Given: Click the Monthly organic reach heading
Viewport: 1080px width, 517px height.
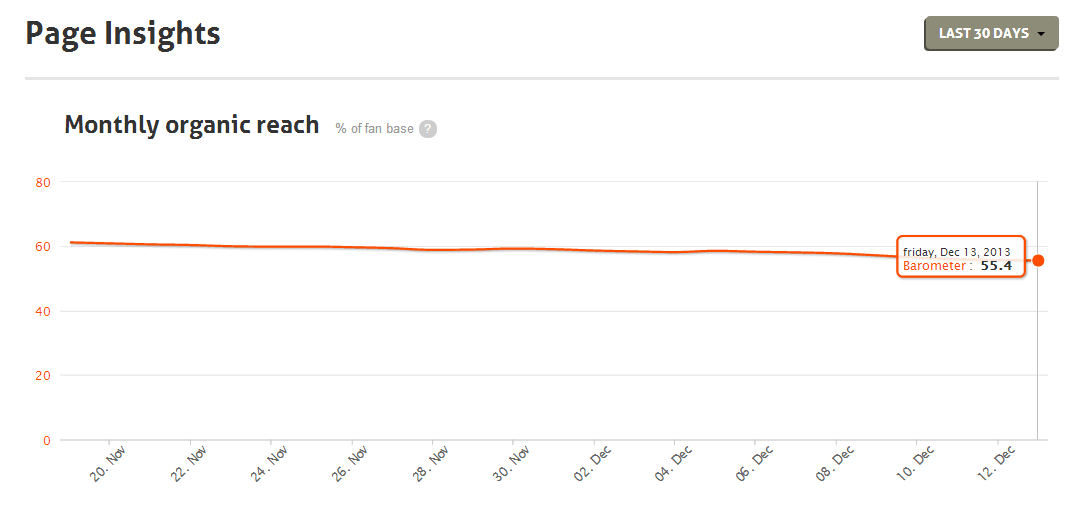Looking at the screenshot, I should pos(192,126).
